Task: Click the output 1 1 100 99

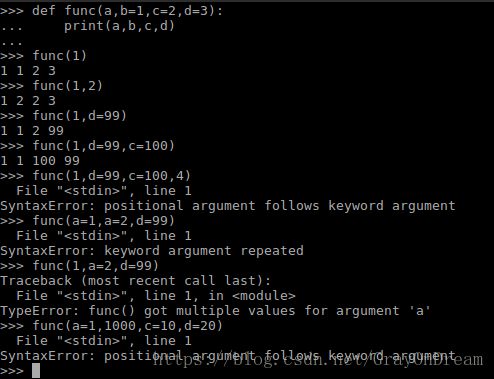Action: 40,160
